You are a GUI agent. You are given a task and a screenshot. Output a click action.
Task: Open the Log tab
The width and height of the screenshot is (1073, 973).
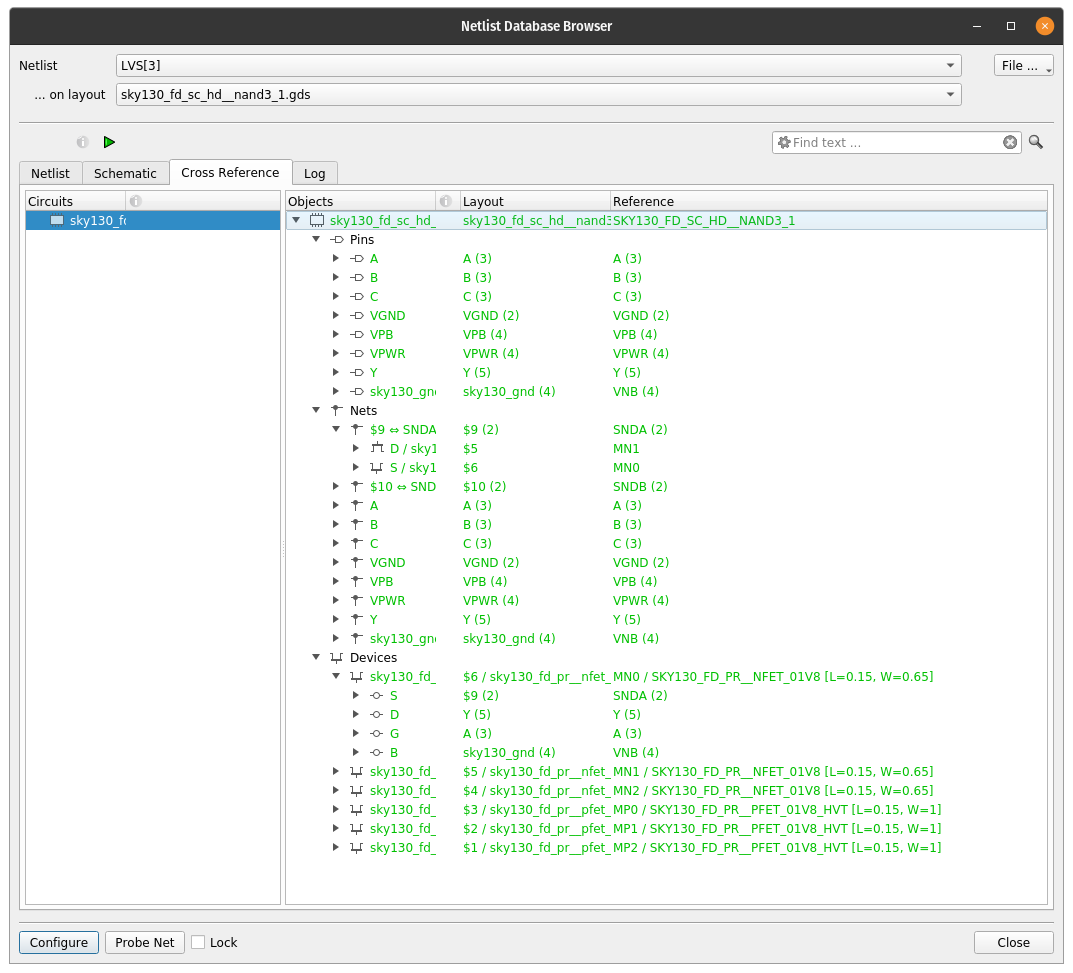coord(315,173)
